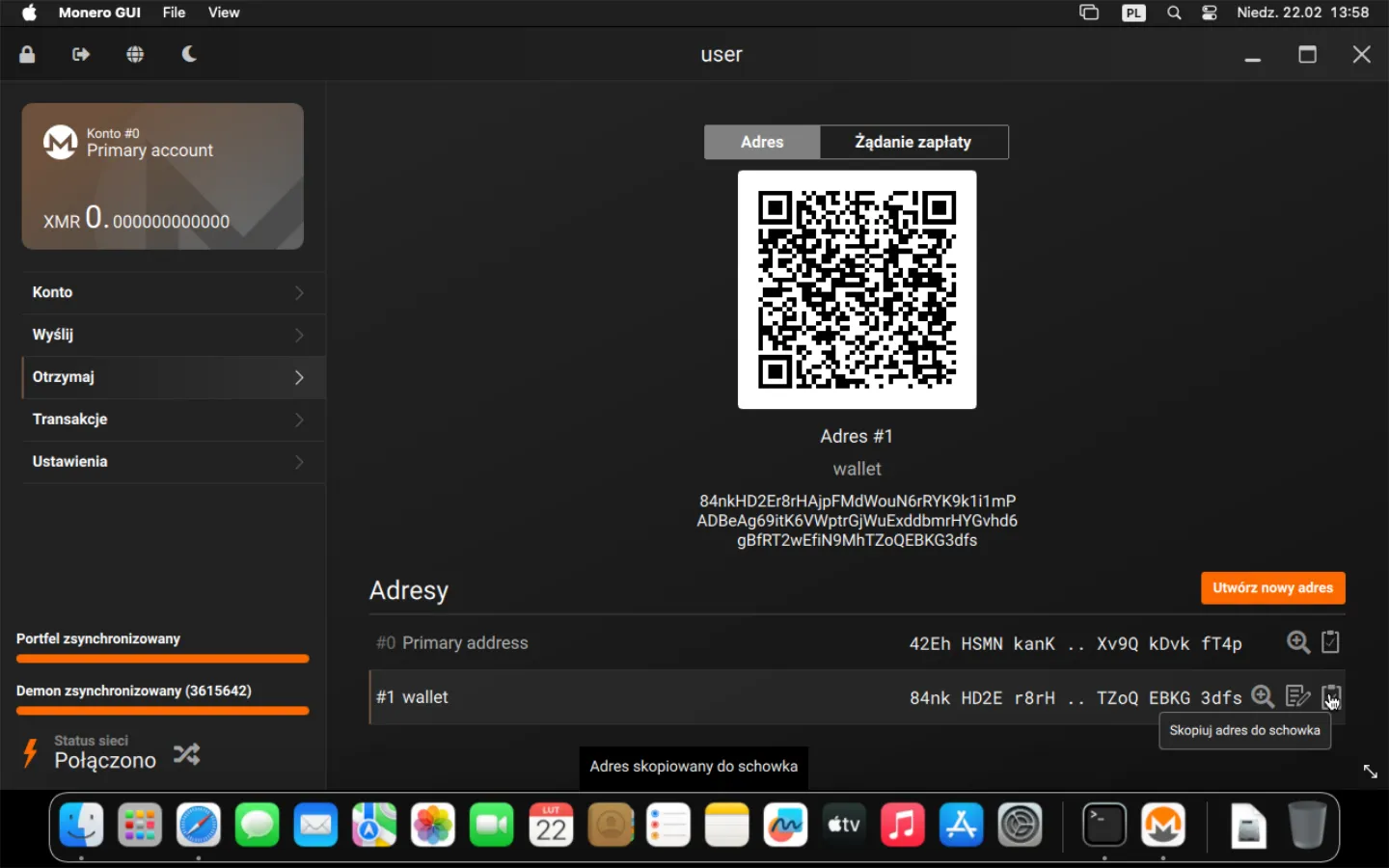
Task: Click the wallet label below Adres #1
Action: (857, 469)
